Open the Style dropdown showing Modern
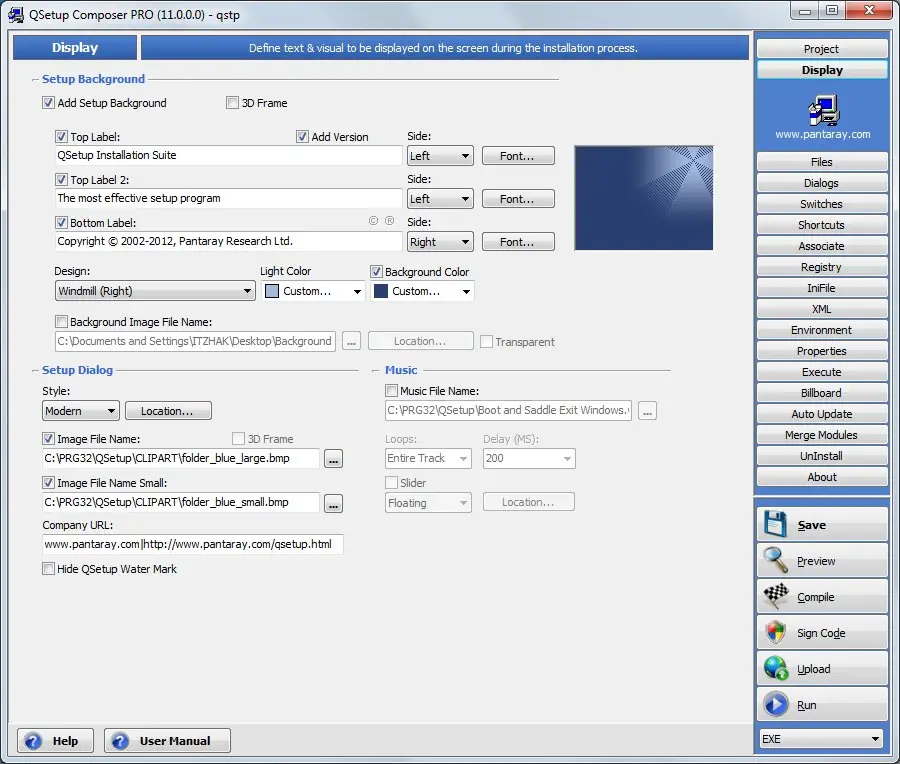The width and height of the screenshot is (900, 764). click(x=81, y=411)
